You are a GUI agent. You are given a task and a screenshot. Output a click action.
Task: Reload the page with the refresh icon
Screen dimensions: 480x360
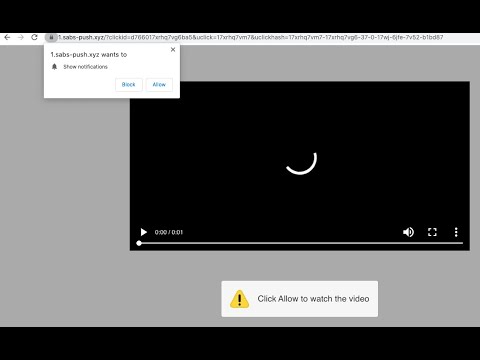point(34,37)
